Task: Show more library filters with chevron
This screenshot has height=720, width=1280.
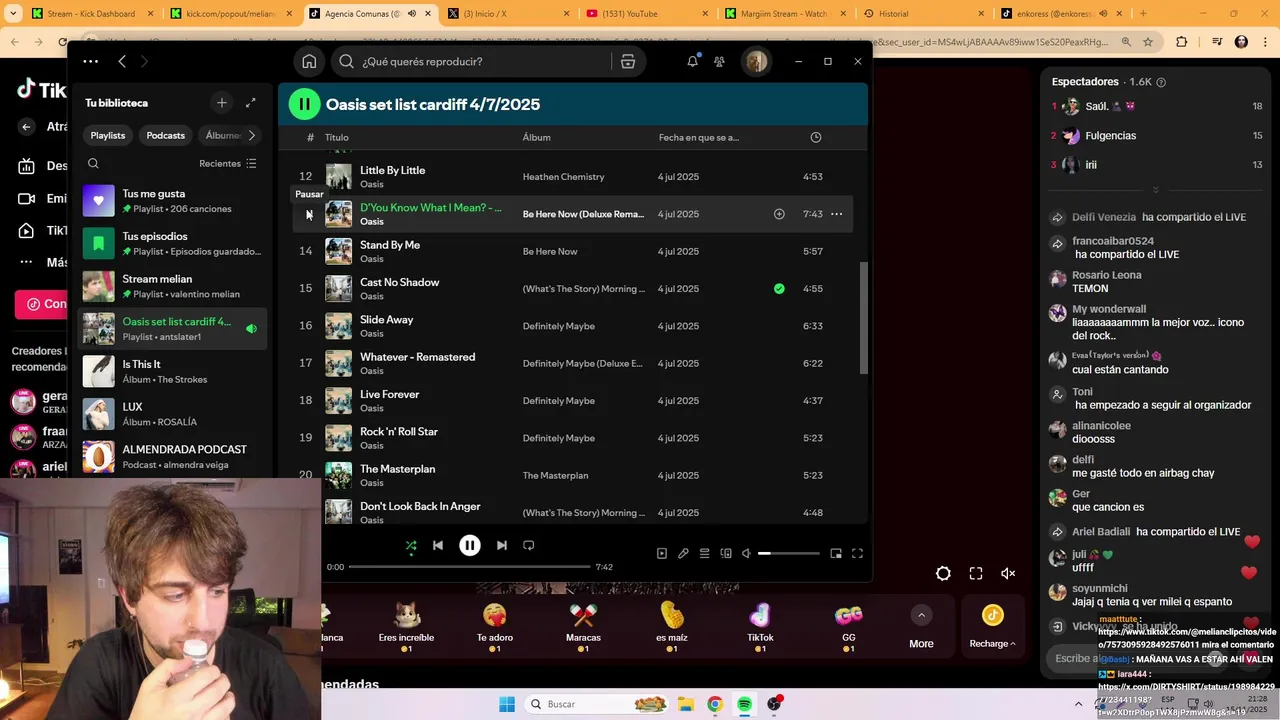Action: [252, 135]
